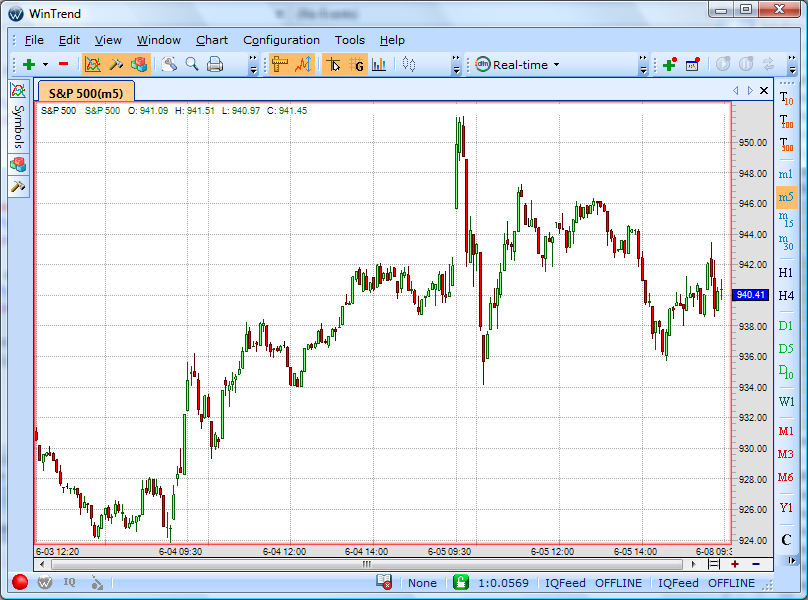Switch to the T300 tick timeframe
The width and height of the screenshot is (808, 600).
point(786,144)
